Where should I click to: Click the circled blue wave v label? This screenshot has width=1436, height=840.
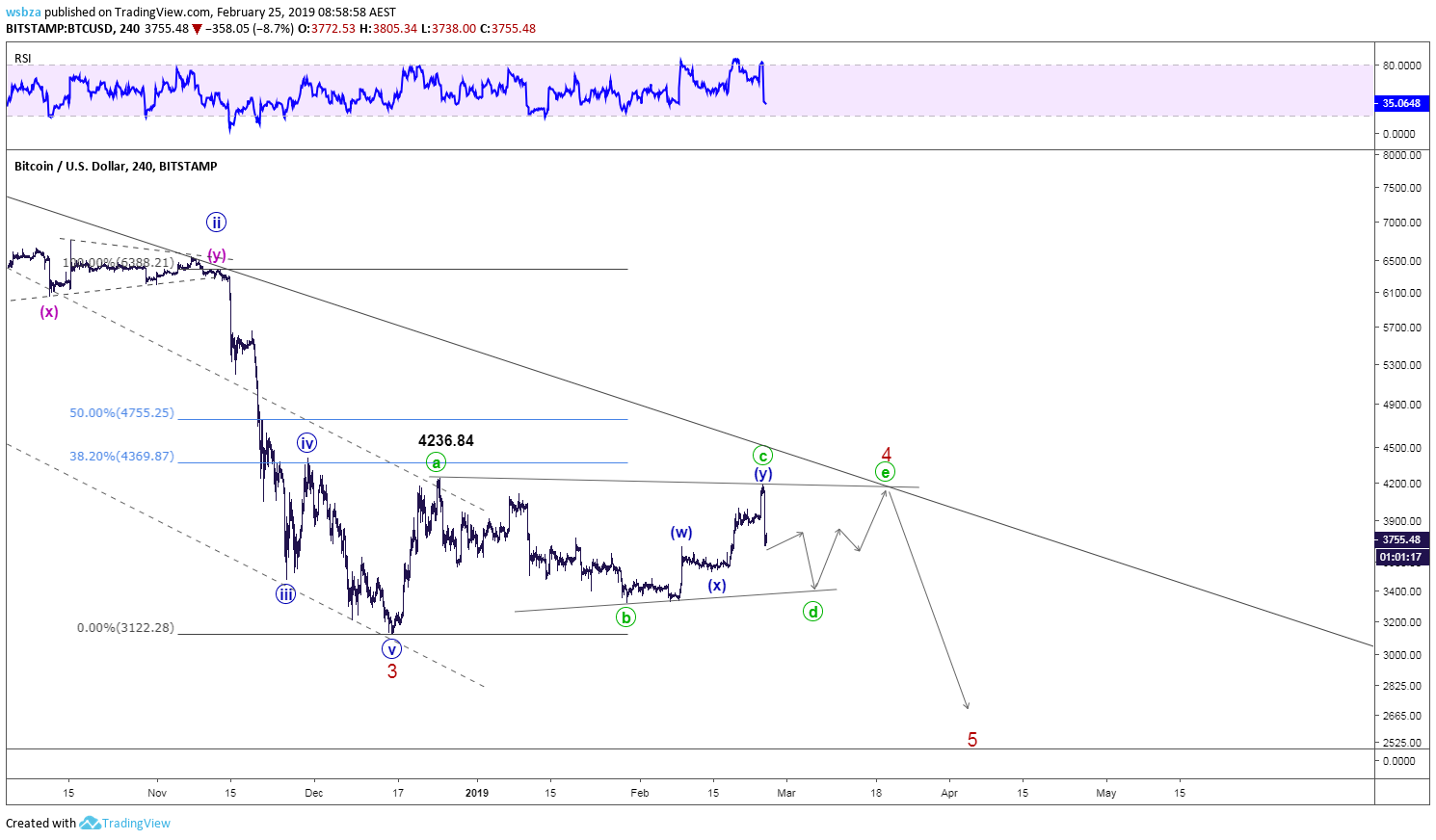tap(391, 649)
